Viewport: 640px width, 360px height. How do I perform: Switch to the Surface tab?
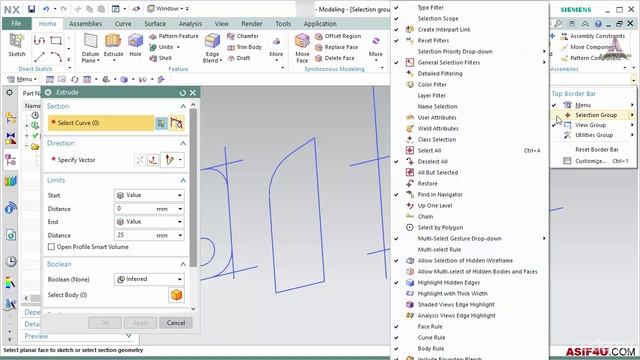pos(155,24)
